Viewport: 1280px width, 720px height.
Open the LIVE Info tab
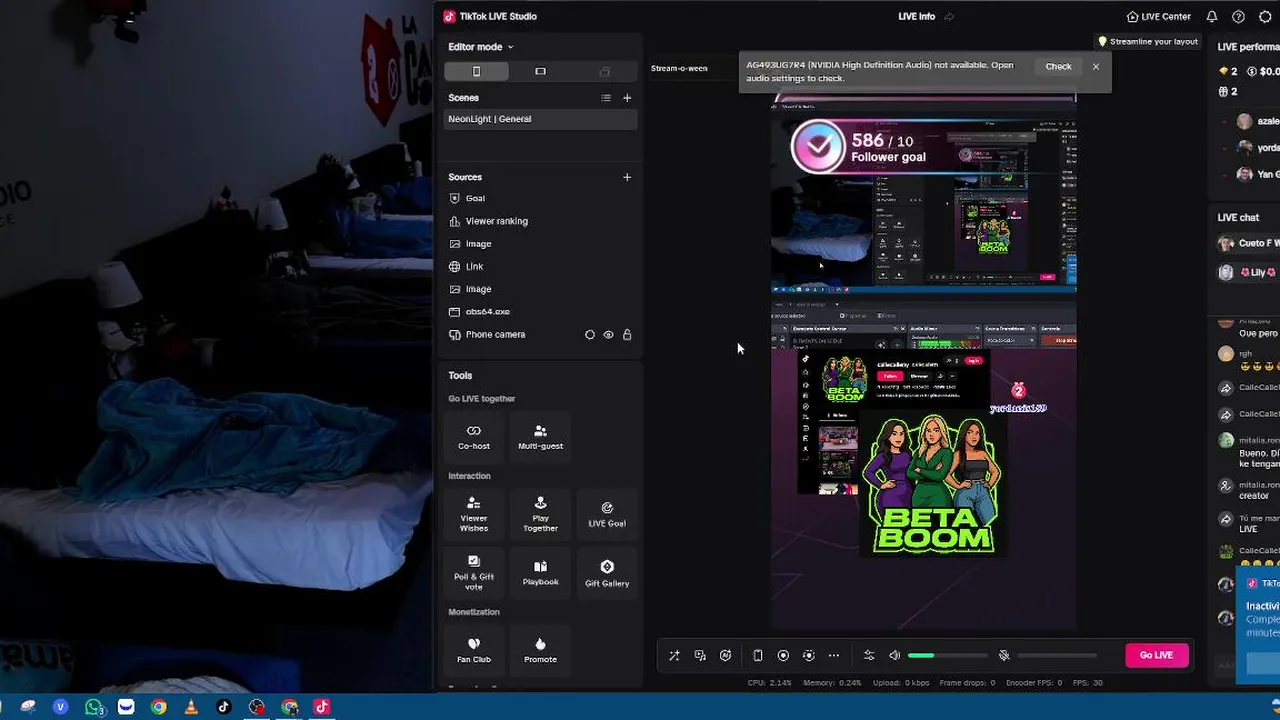(x=917, y=17)
